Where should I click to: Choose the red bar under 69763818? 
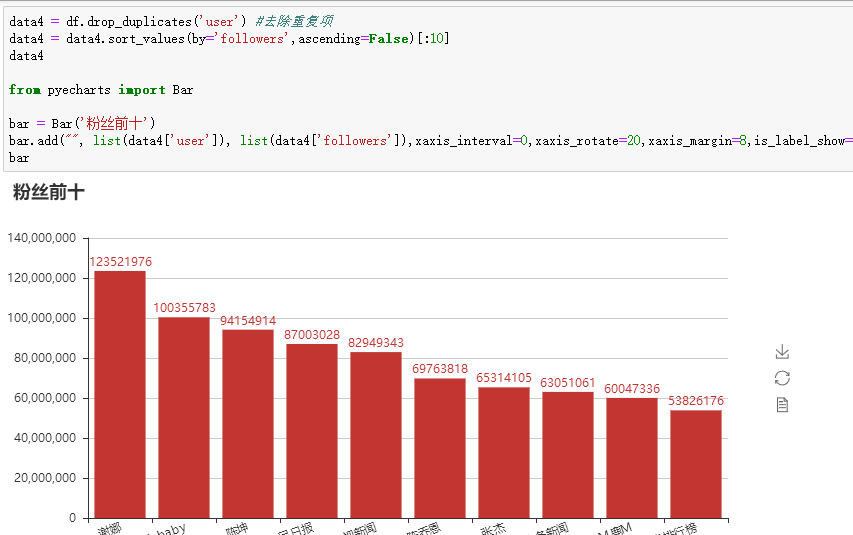point(440,448)
